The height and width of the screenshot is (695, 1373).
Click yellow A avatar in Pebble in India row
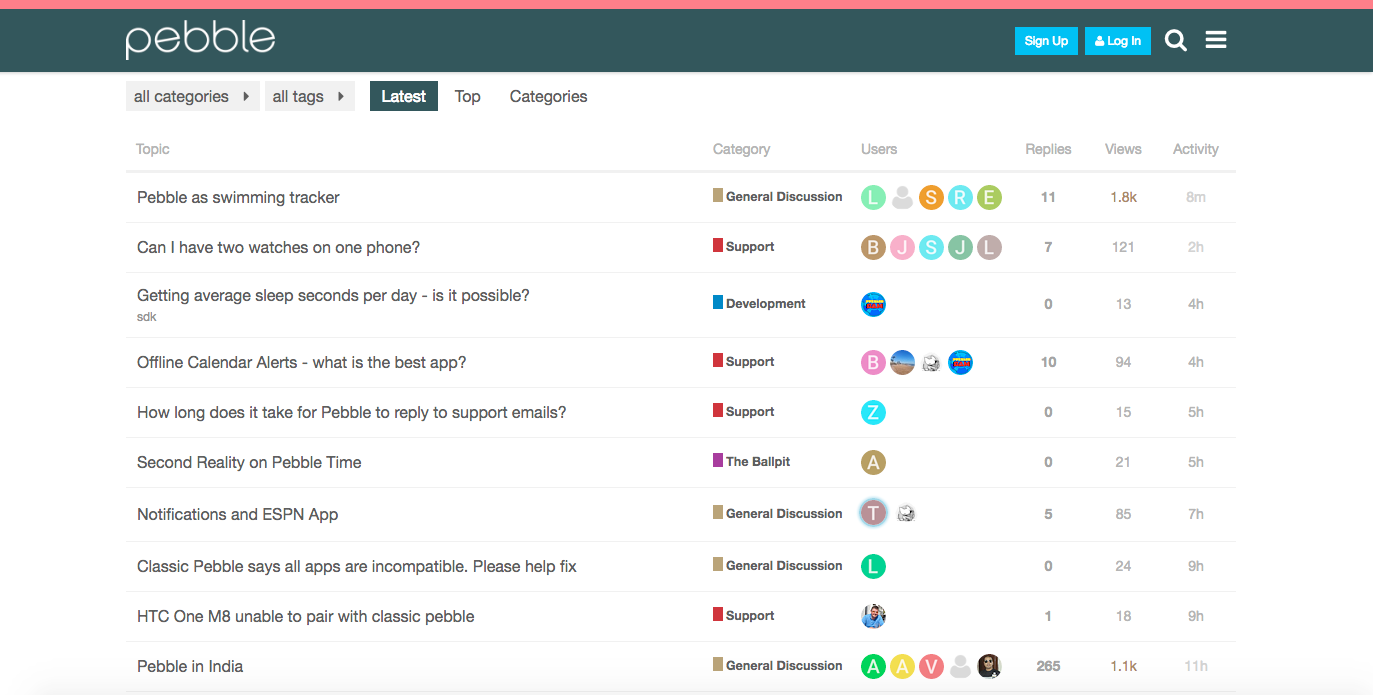902,666
